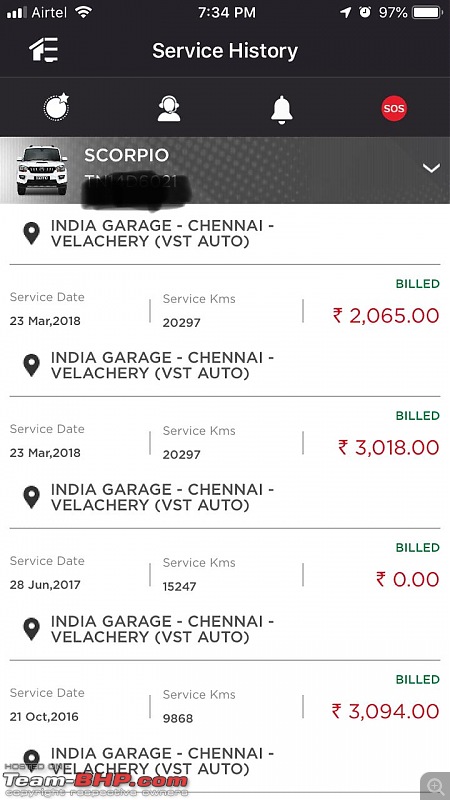Open customer support headset icon
The image size is (450, 800).
coord(169,108)
